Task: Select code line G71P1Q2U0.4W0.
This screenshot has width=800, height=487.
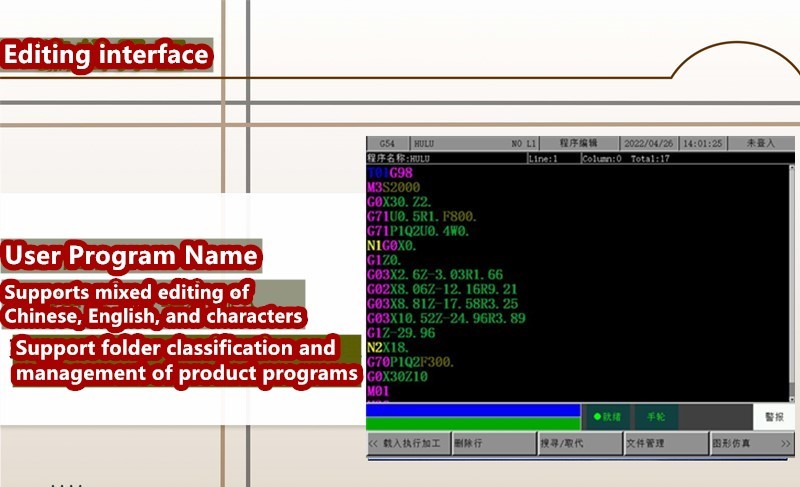Action: point(418,231)
